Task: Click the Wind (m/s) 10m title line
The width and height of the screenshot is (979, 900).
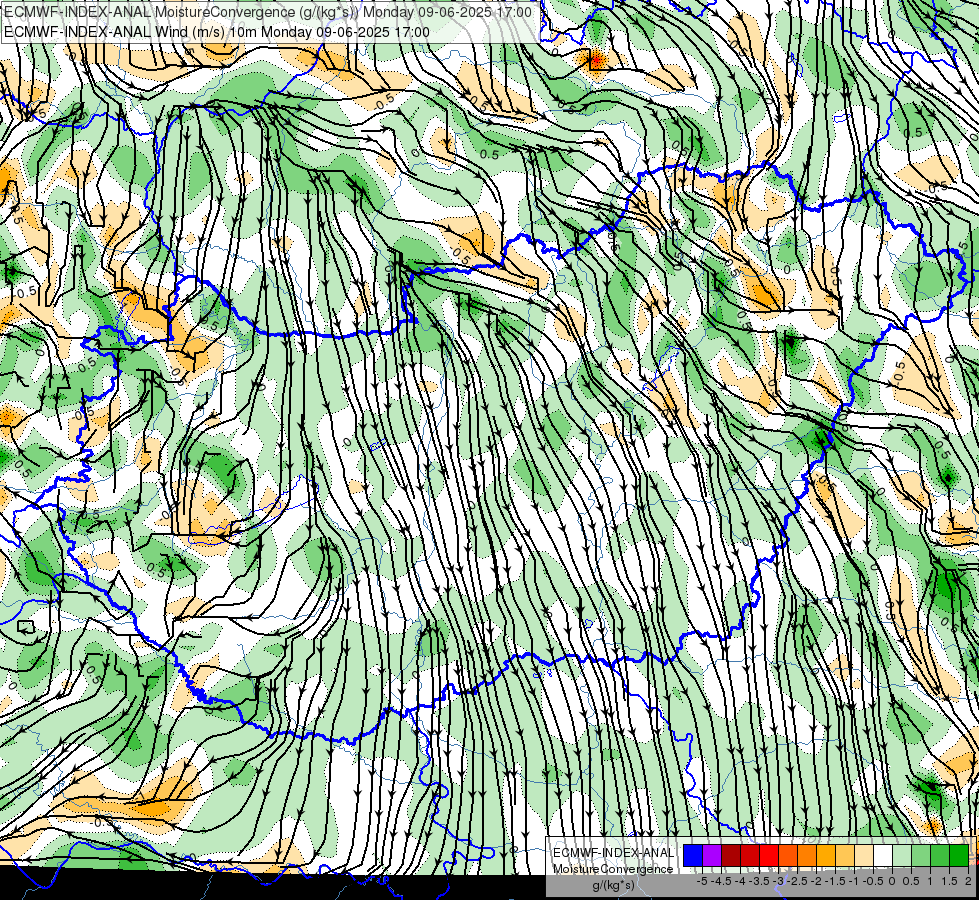Action: [217, 32]
